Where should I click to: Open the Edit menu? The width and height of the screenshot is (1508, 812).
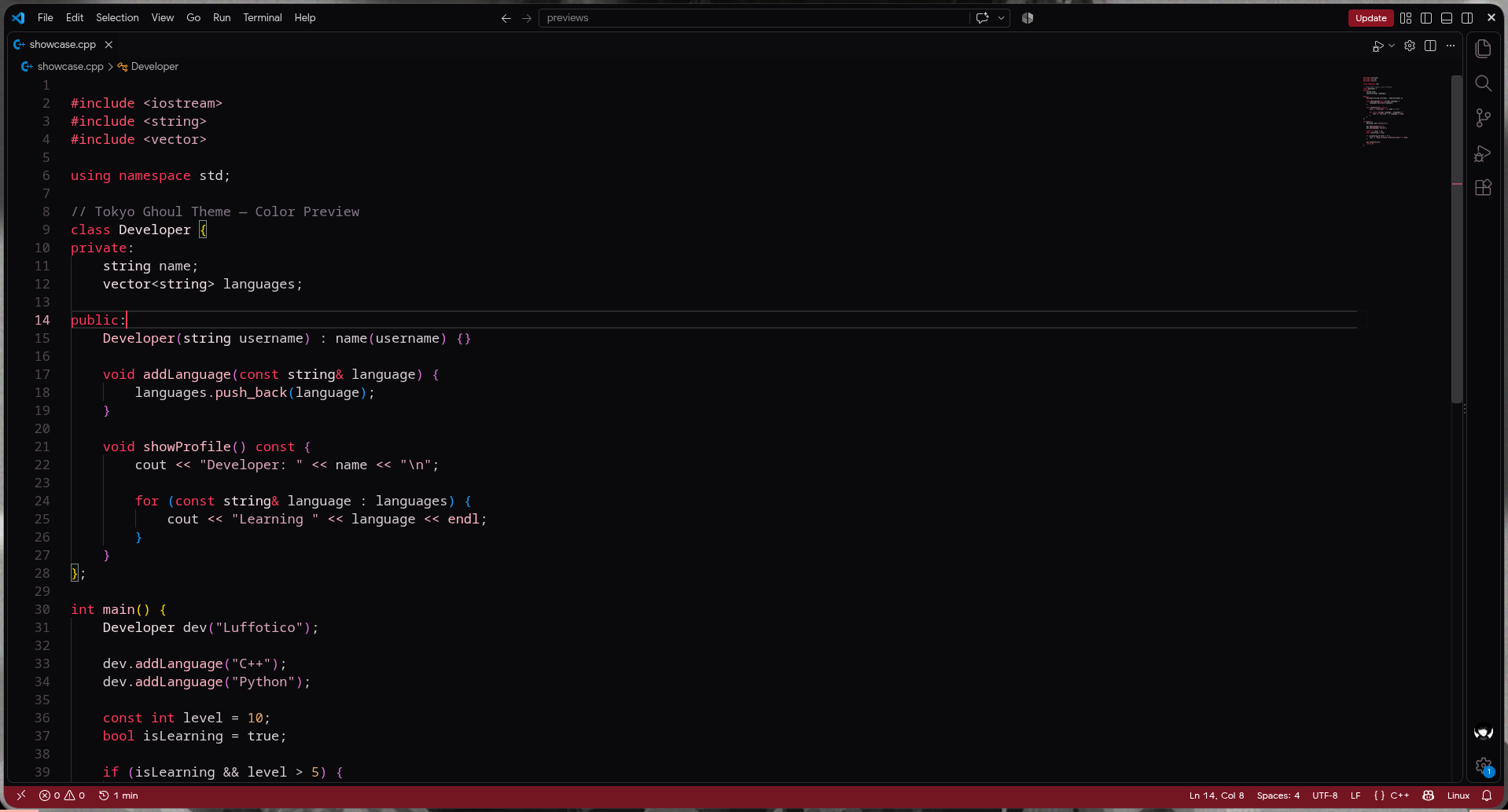click(75, 18)
